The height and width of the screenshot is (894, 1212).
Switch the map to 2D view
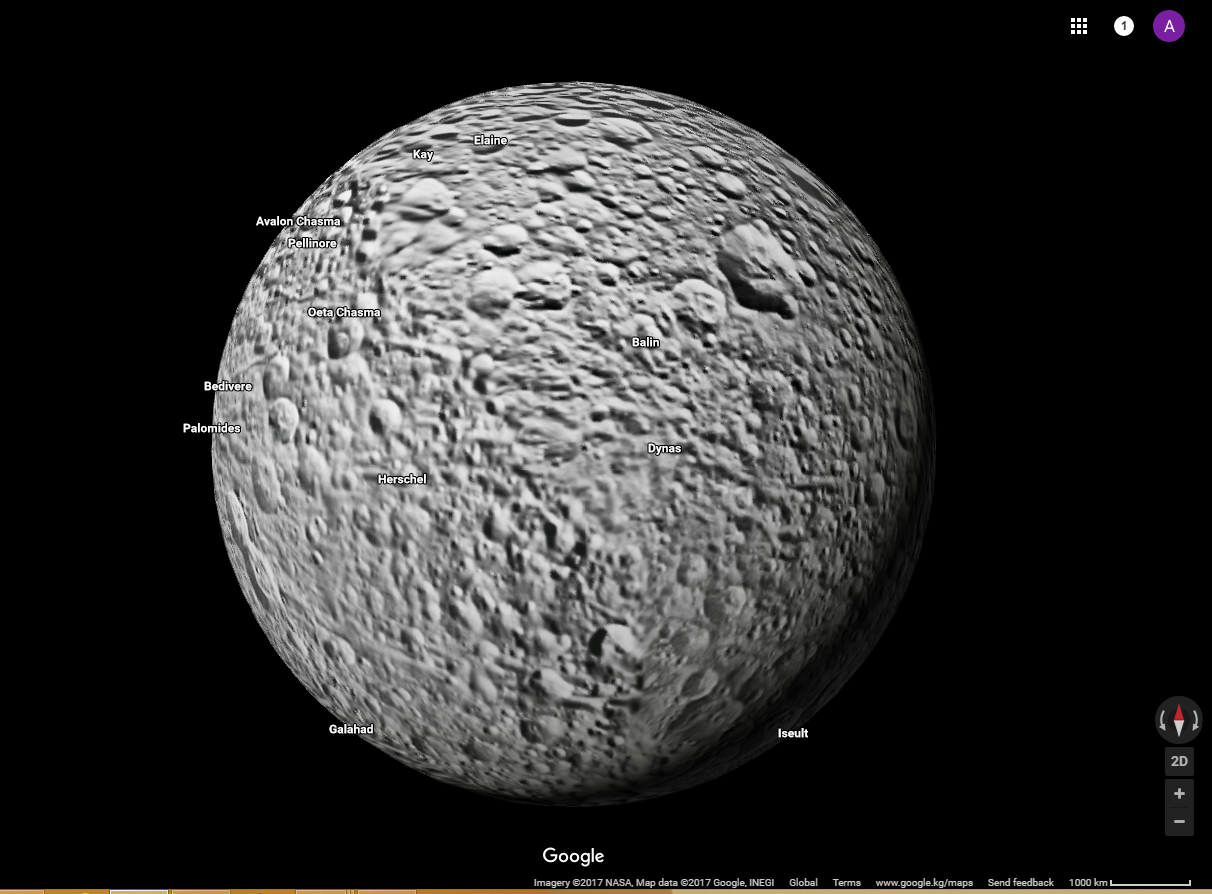[1179, 762]
